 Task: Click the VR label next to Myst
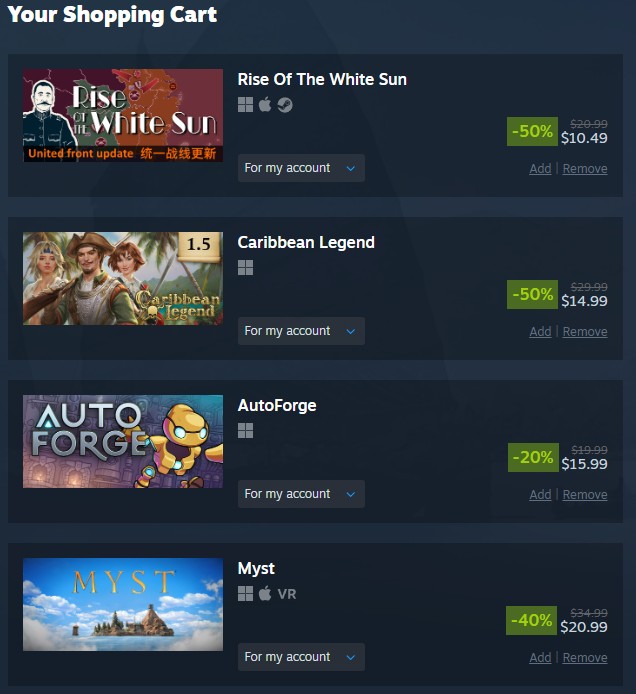click(x=287, y=594)
